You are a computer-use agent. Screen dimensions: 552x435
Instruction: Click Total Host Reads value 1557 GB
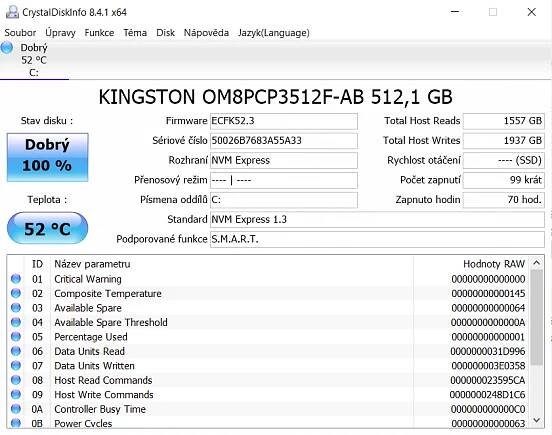coord(504,121)
